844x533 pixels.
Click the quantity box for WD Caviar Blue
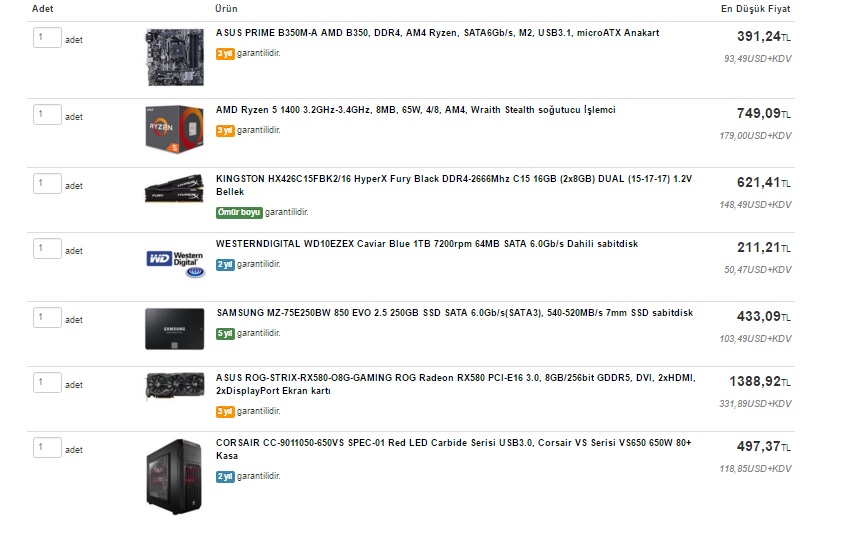point(47,249)
